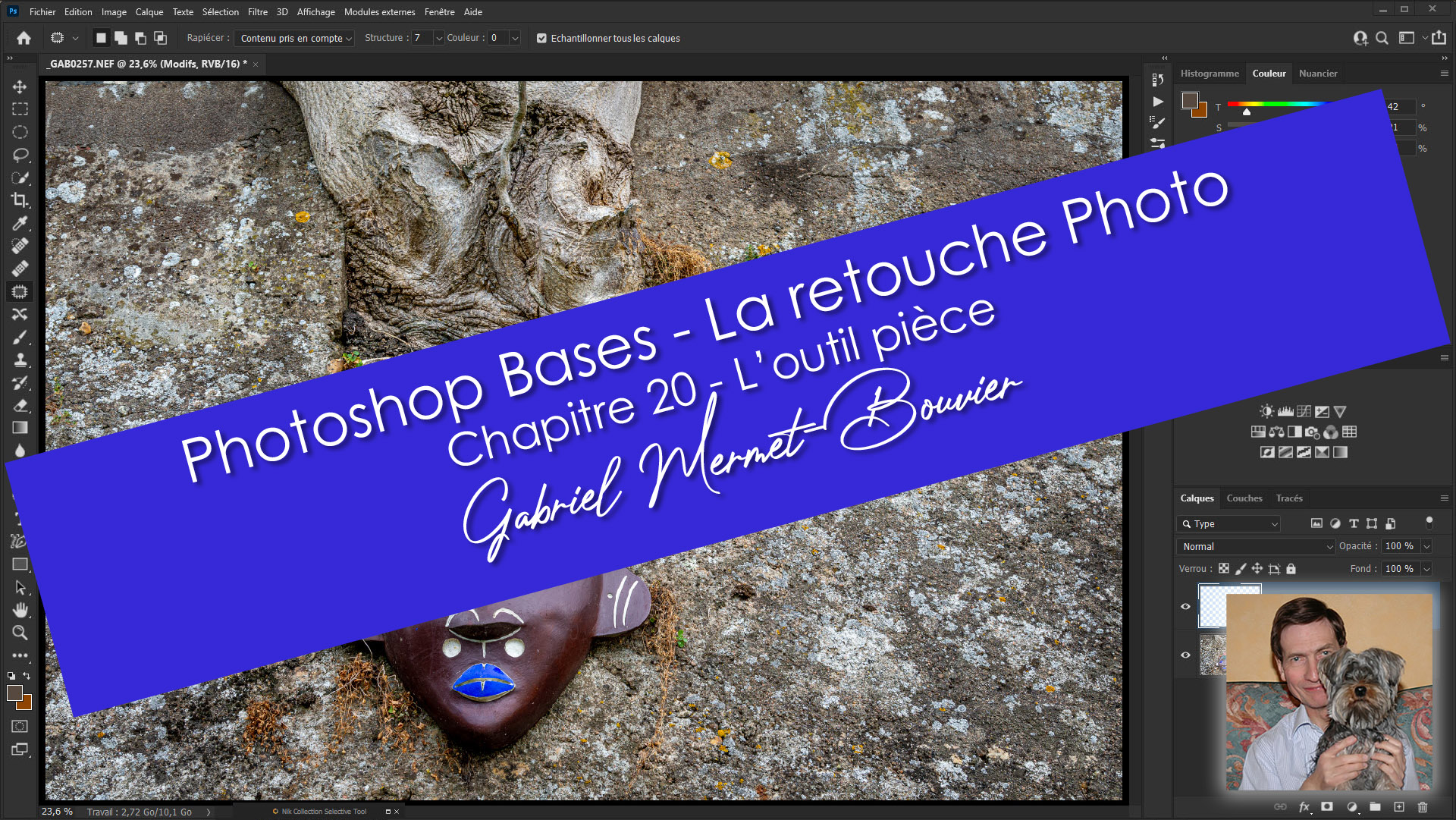Expand the Opacité value dropdown arrow
The height and width of the screenshot is (820, 1456).
point(1426,546)
